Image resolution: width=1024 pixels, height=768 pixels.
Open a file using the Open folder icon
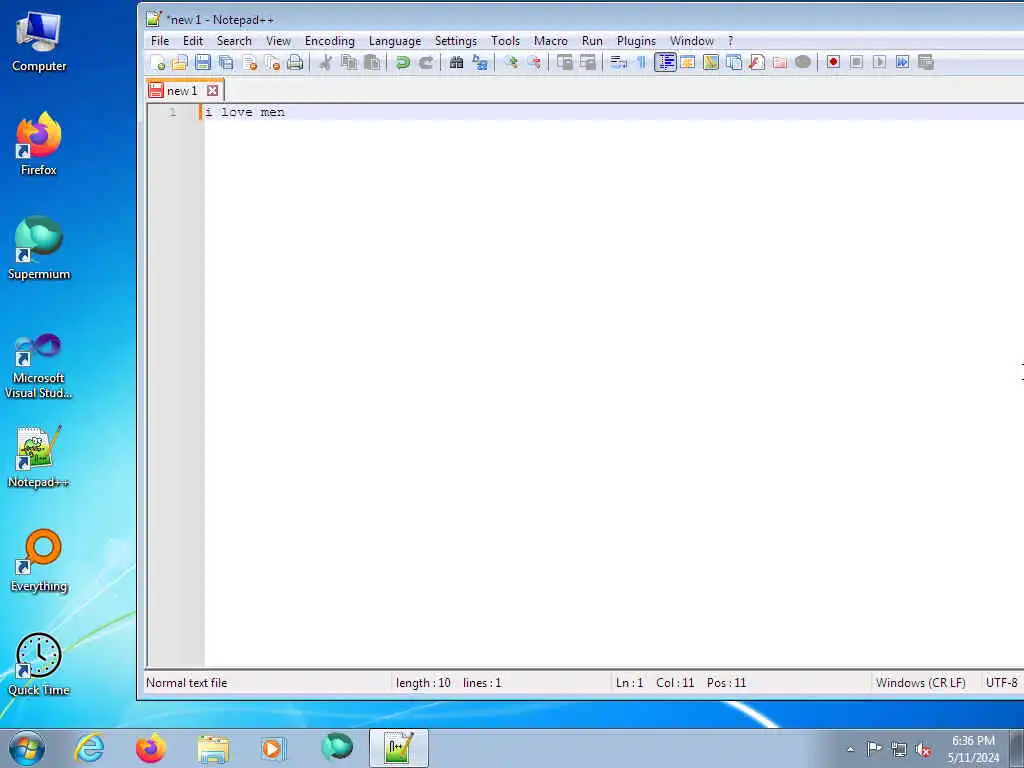(180, 63)
